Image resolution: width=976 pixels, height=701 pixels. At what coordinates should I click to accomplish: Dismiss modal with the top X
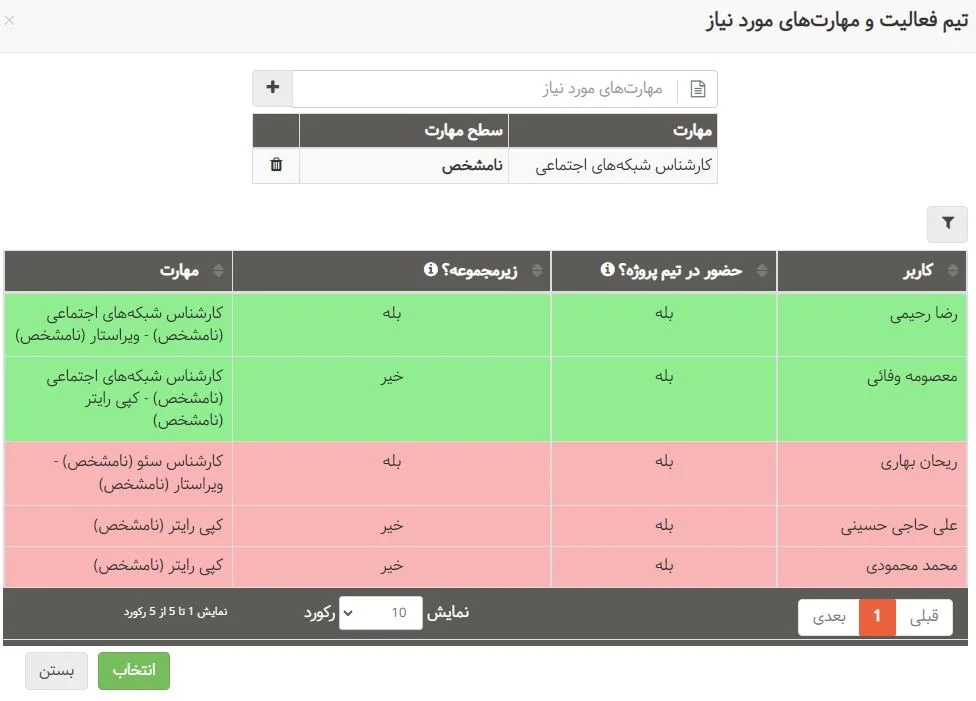pyautogui.click(x=10, y=20)
